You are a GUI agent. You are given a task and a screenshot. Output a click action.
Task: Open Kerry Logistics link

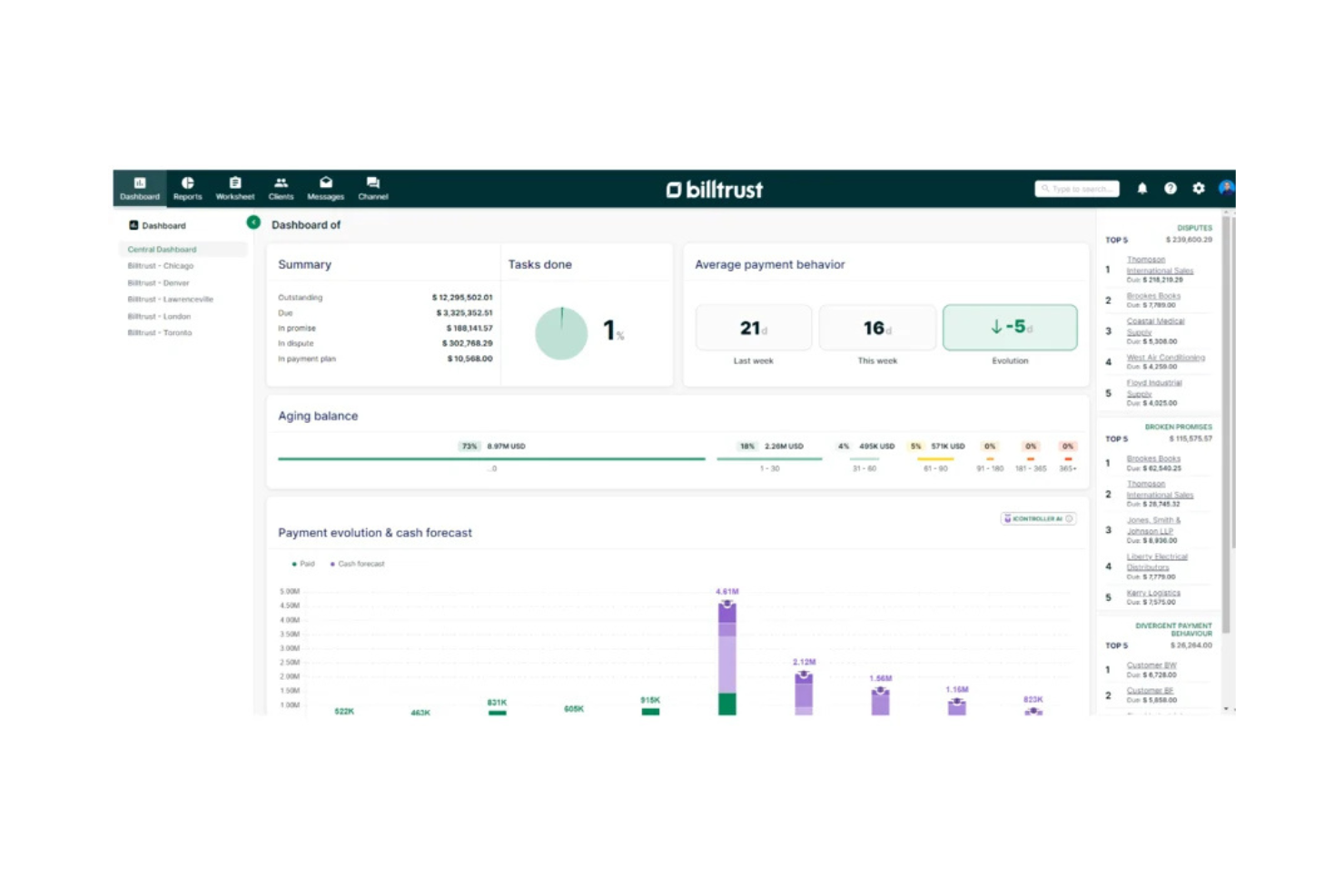coord(1153,593)
